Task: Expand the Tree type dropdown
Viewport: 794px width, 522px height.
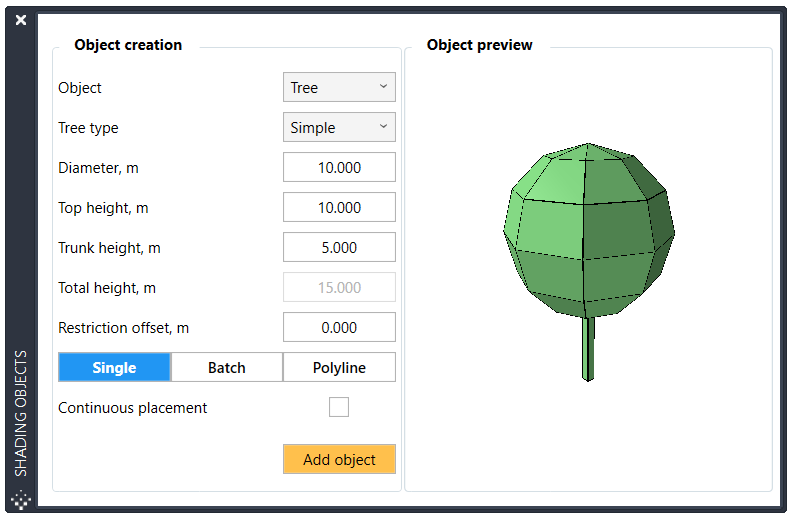Action: pyautogui.click(x=339, y=128)
